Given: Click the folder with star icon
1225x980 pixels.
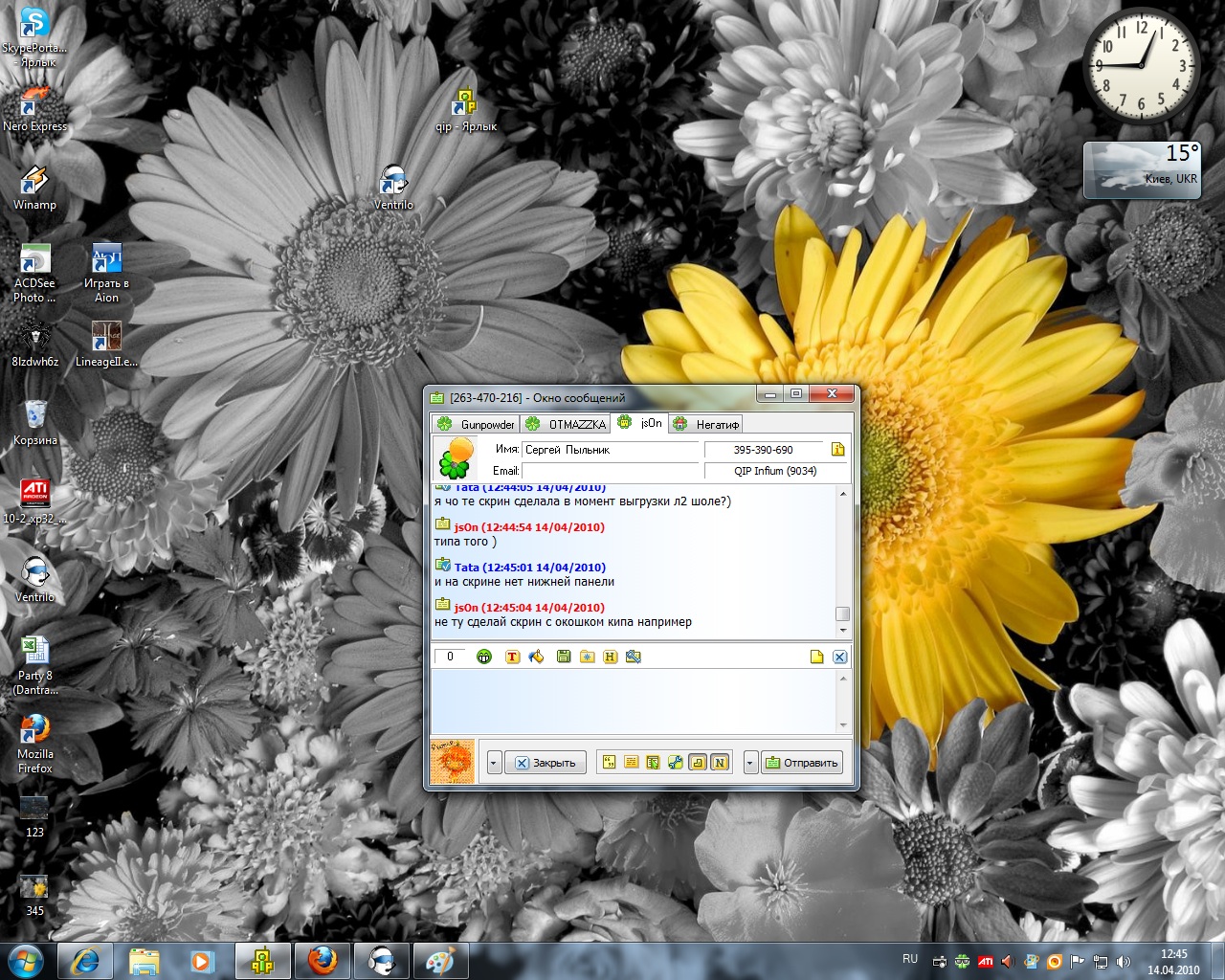Looking at the screenshot, I should point(587,657).
